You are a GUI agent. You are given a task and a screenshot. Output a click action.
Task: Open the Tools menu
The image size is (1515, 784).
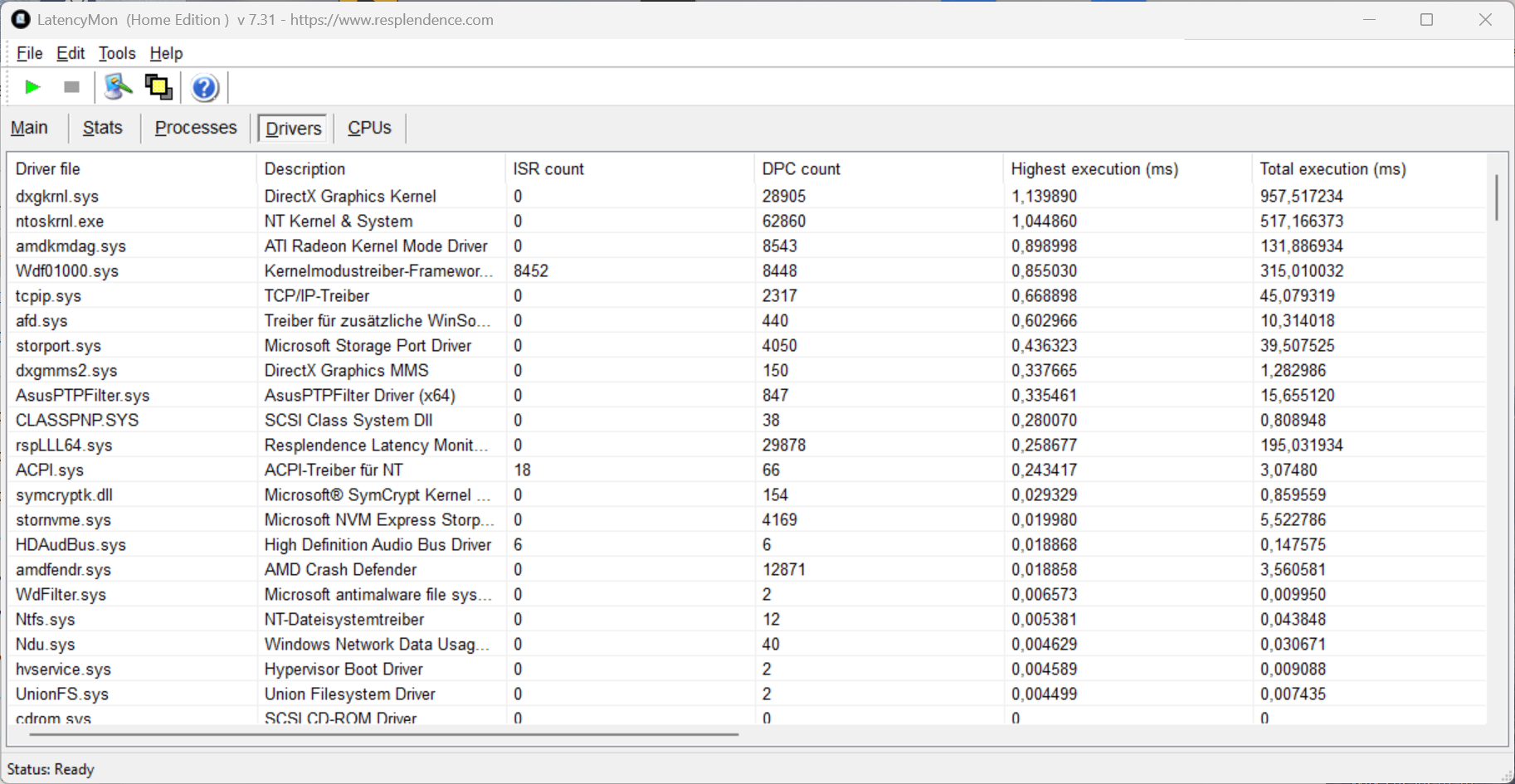click(117, 53)
